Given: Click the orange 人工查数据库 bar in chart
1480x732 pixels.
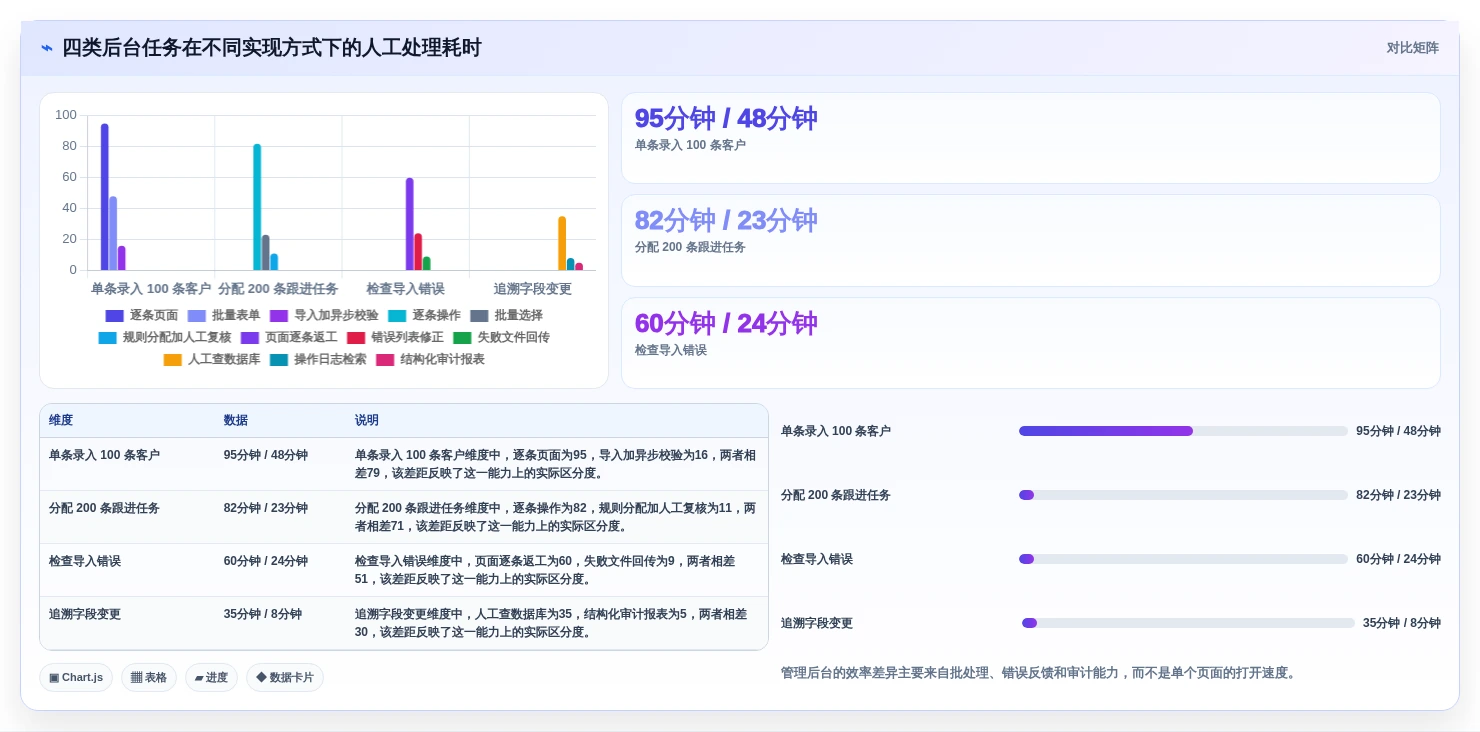Looking at the screenshot, I should (562, 243).
